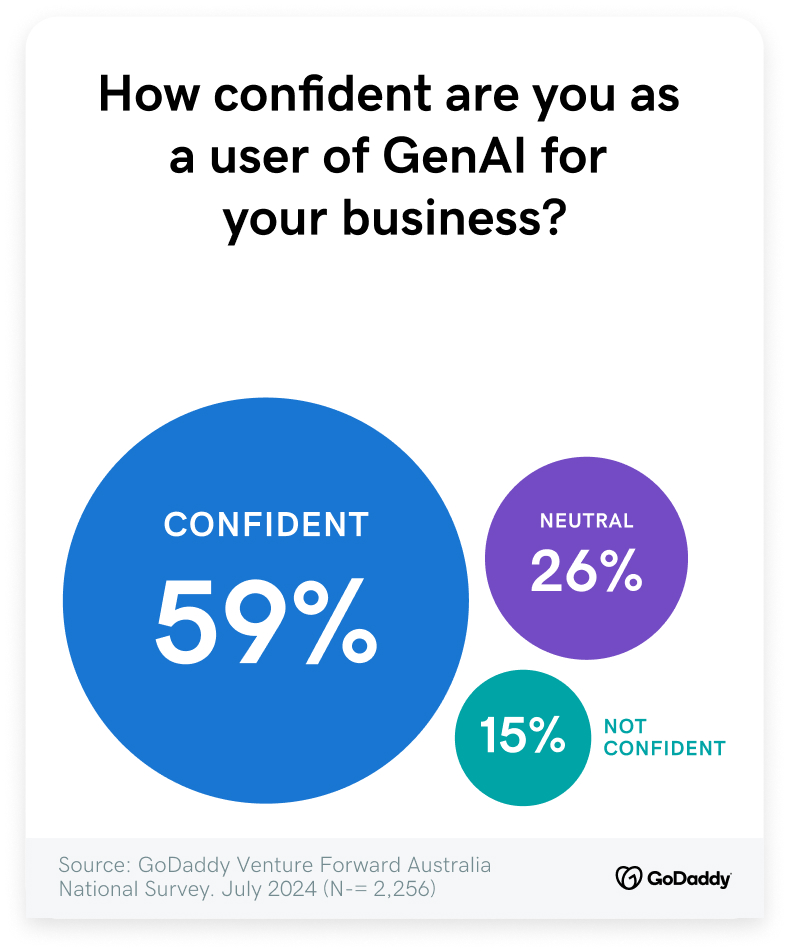Viewport: 788px width, 951px height.
Task: Click the GoDaddy wordmark text
Action: pos(689,879)
